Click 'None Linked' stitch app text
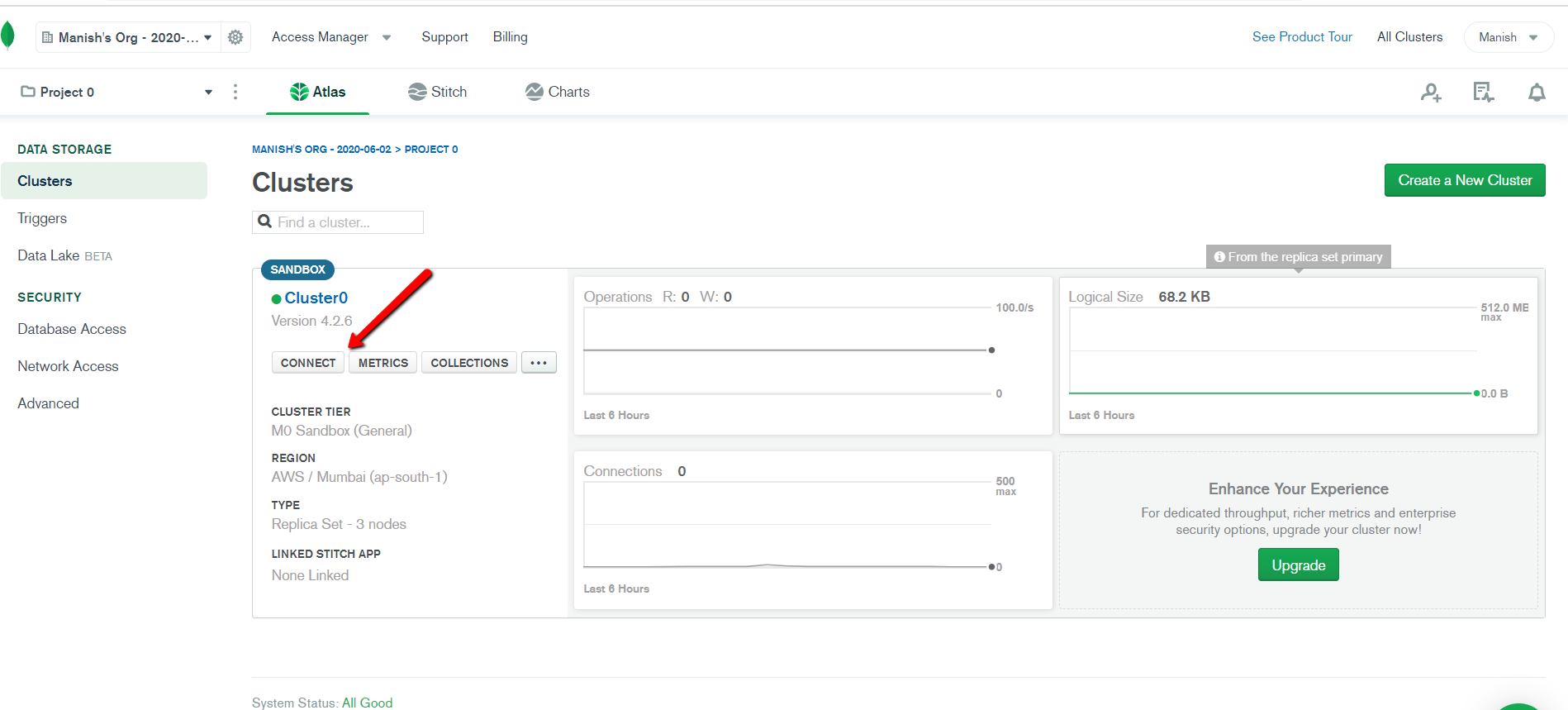This screenshot has height=710, width=1568. click(310, 575)
